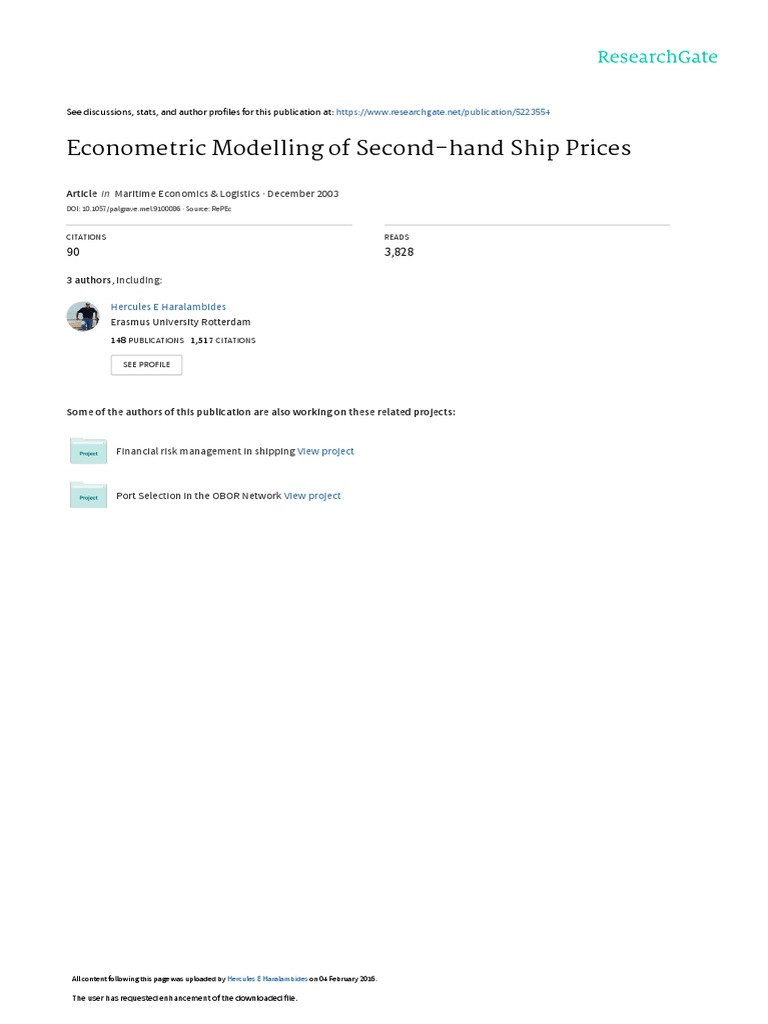Click the 148 publications stat
The height and width of the screenshot is (1024, 768).
pyautogui.click(x=147, y=340)
